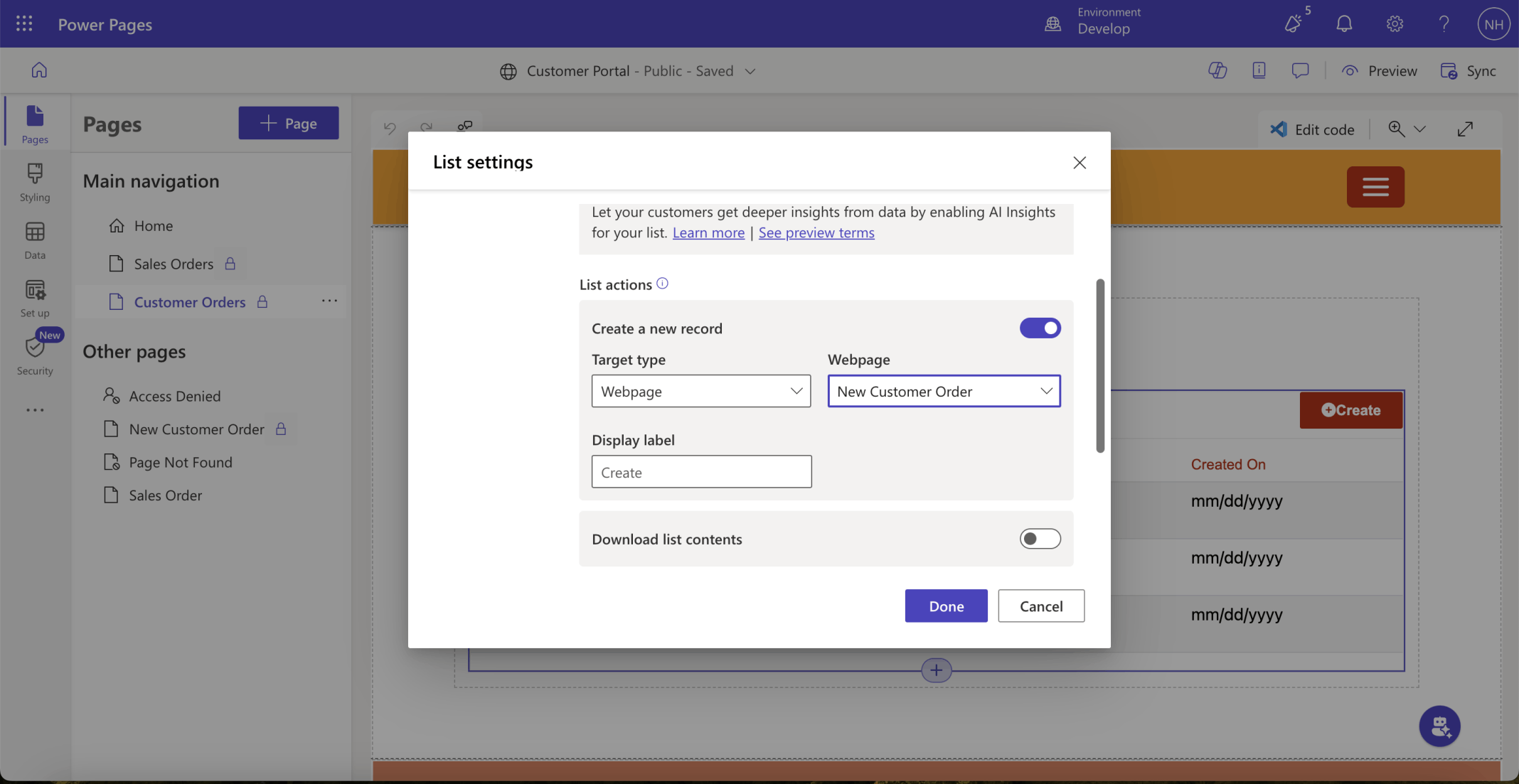Viewport: 1519px width, 784px height.
Task: Select Access Denied page
Action: 175,396
